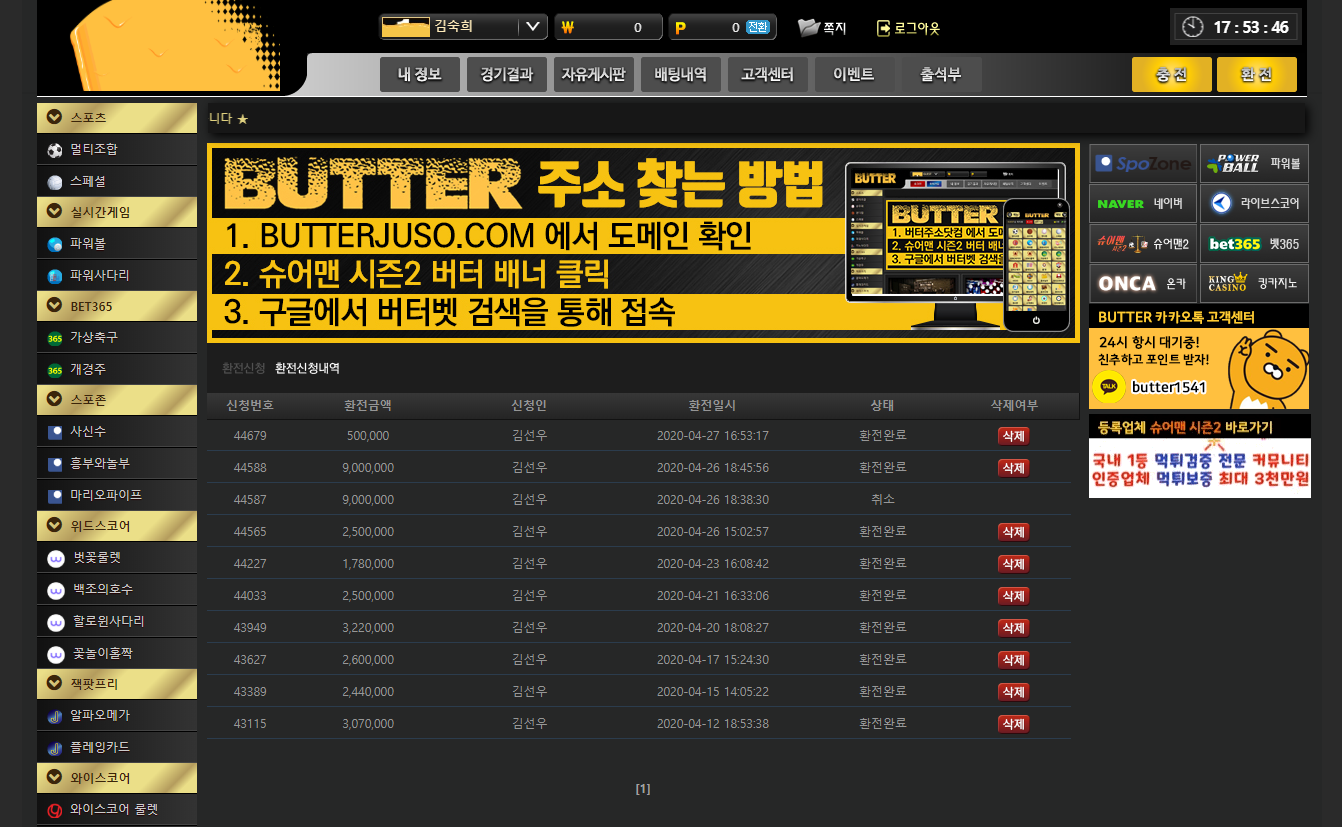Click the yellow 충전 button
The width and height of the screenshot is (1342, 827).
1171,75
